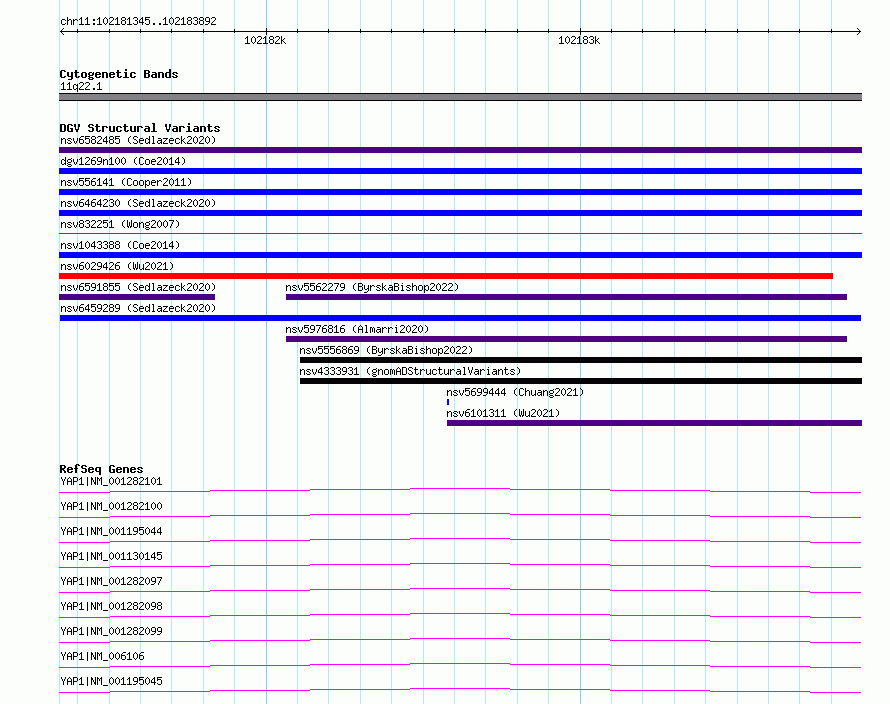
Task: Open transcript YAP1|NM_001195044
Action: point(111,531)
